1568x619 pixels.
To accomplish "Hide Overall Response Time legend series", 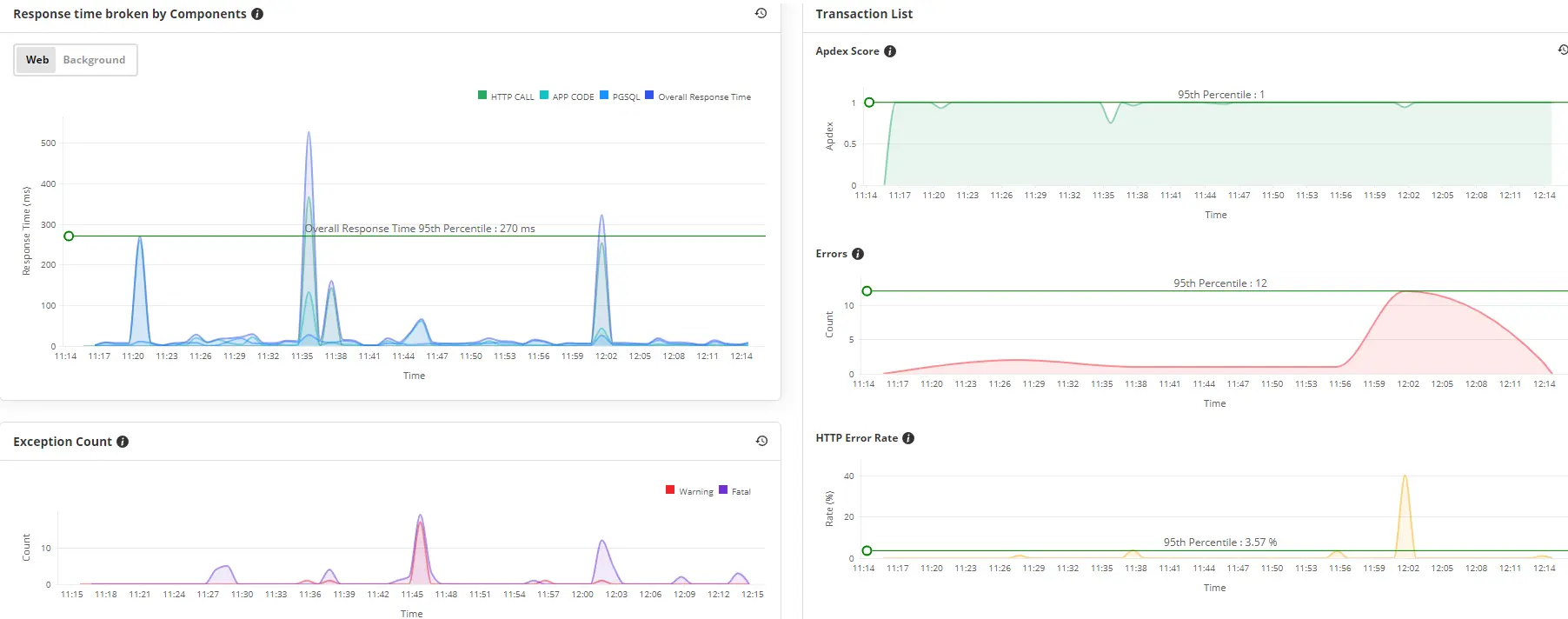I will 698,97.
